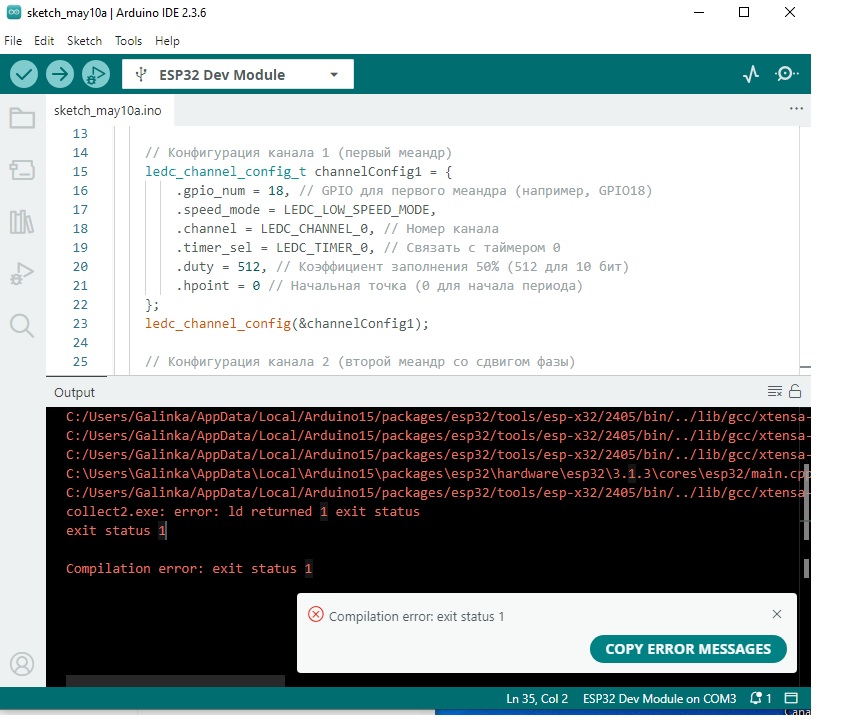Image resolution: width=856 pixels, height=722 pixels.
Task: Click LEDC_CHANNEL_0 in the code
Action: pos(314,229)
